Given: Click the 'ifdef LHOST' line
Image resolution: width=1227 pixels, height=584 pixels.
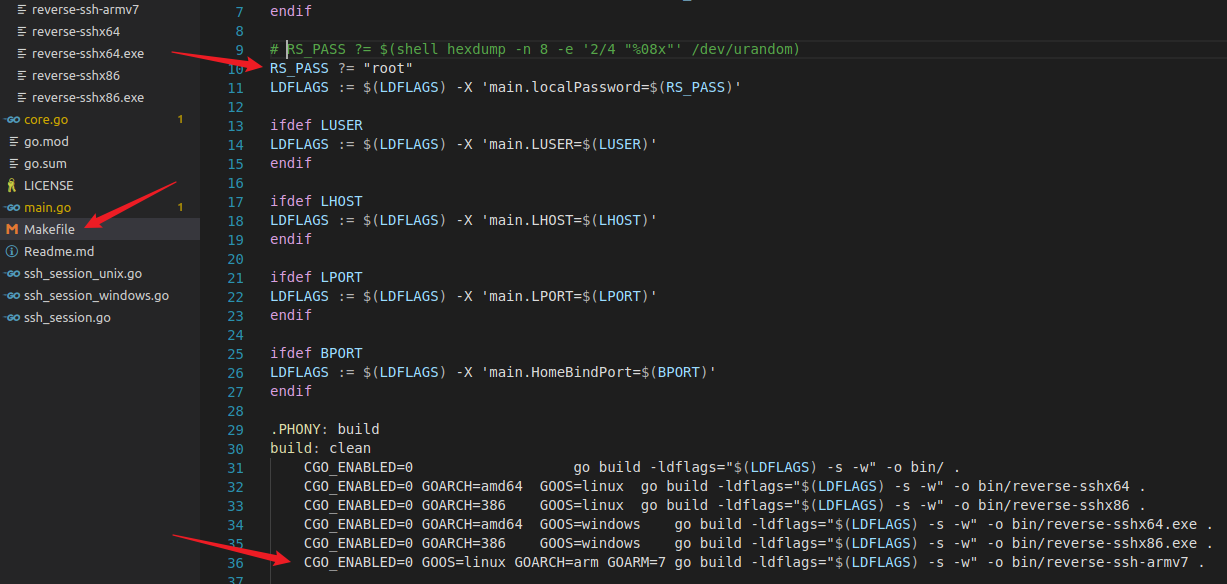Looking at the screenshot, I should pyautogui.click(x=316, y=201).
